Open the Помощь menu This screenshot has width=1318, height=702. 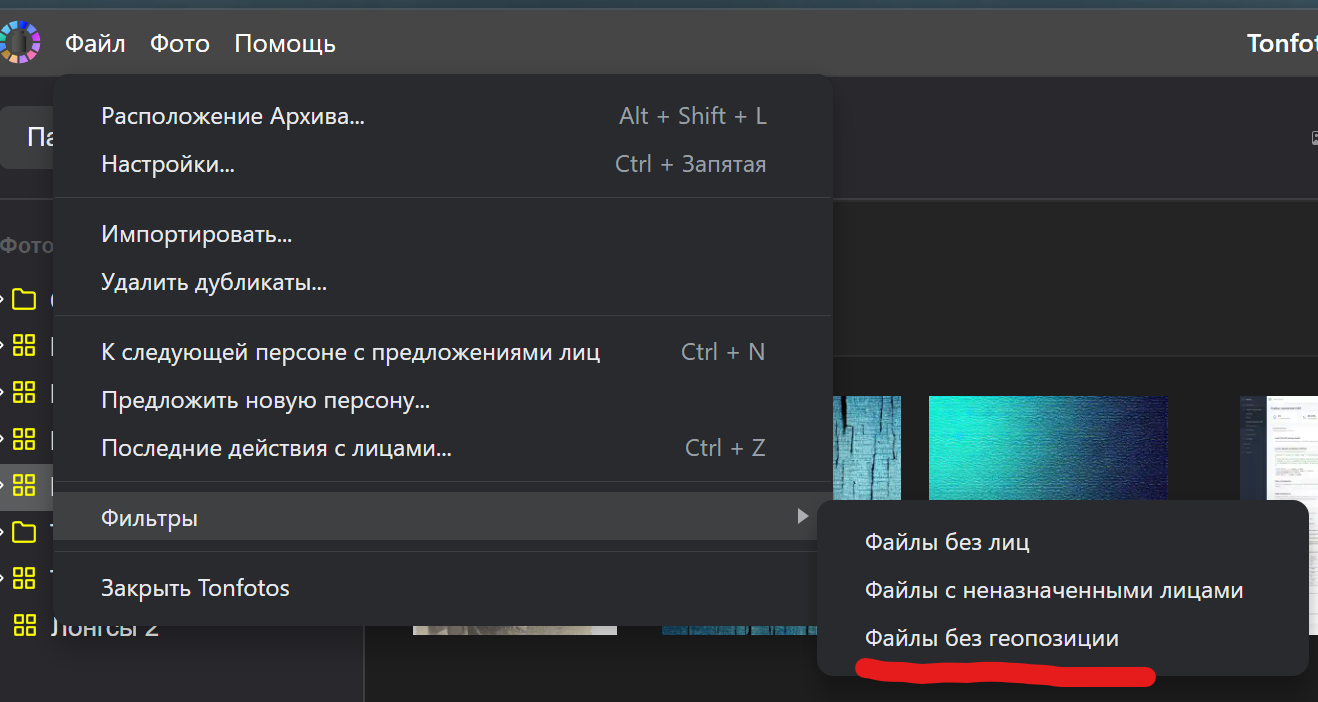tap(285, 44)
